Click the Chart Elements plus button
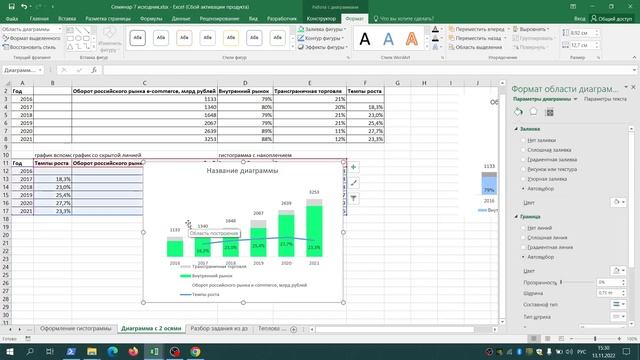This screenshot has width=640, height=360. [x=353, y=167]
